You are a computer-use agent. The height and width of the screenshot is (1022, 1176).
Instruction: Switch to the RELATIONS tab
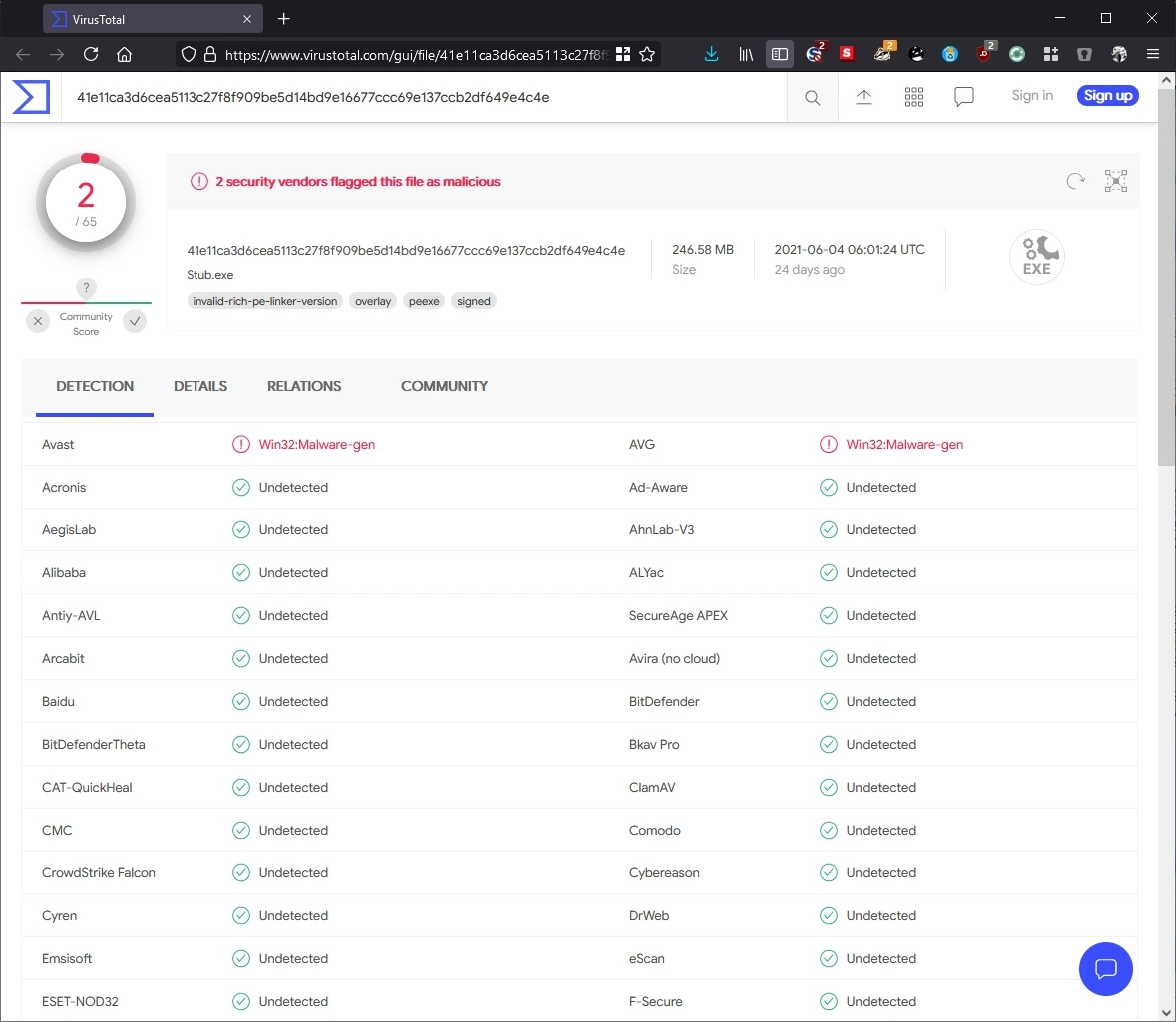(304, 386)
